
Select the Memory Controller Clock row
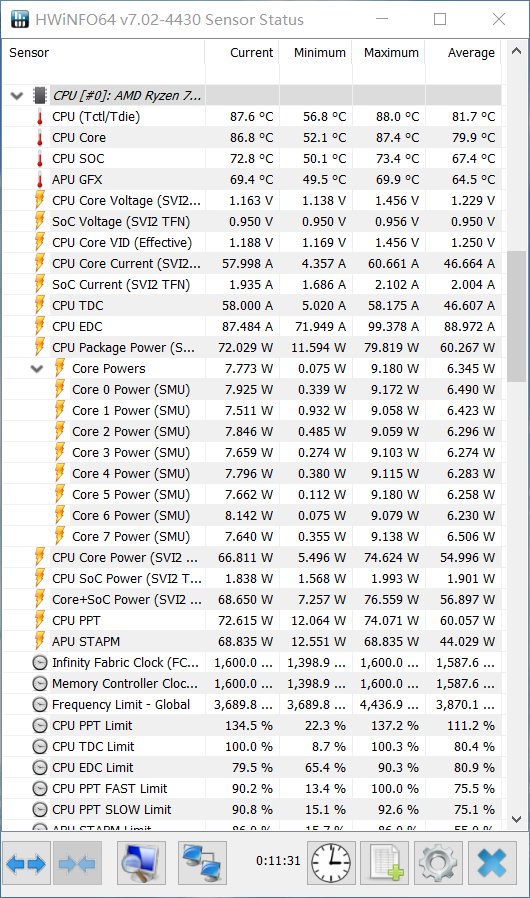(252, 684)
